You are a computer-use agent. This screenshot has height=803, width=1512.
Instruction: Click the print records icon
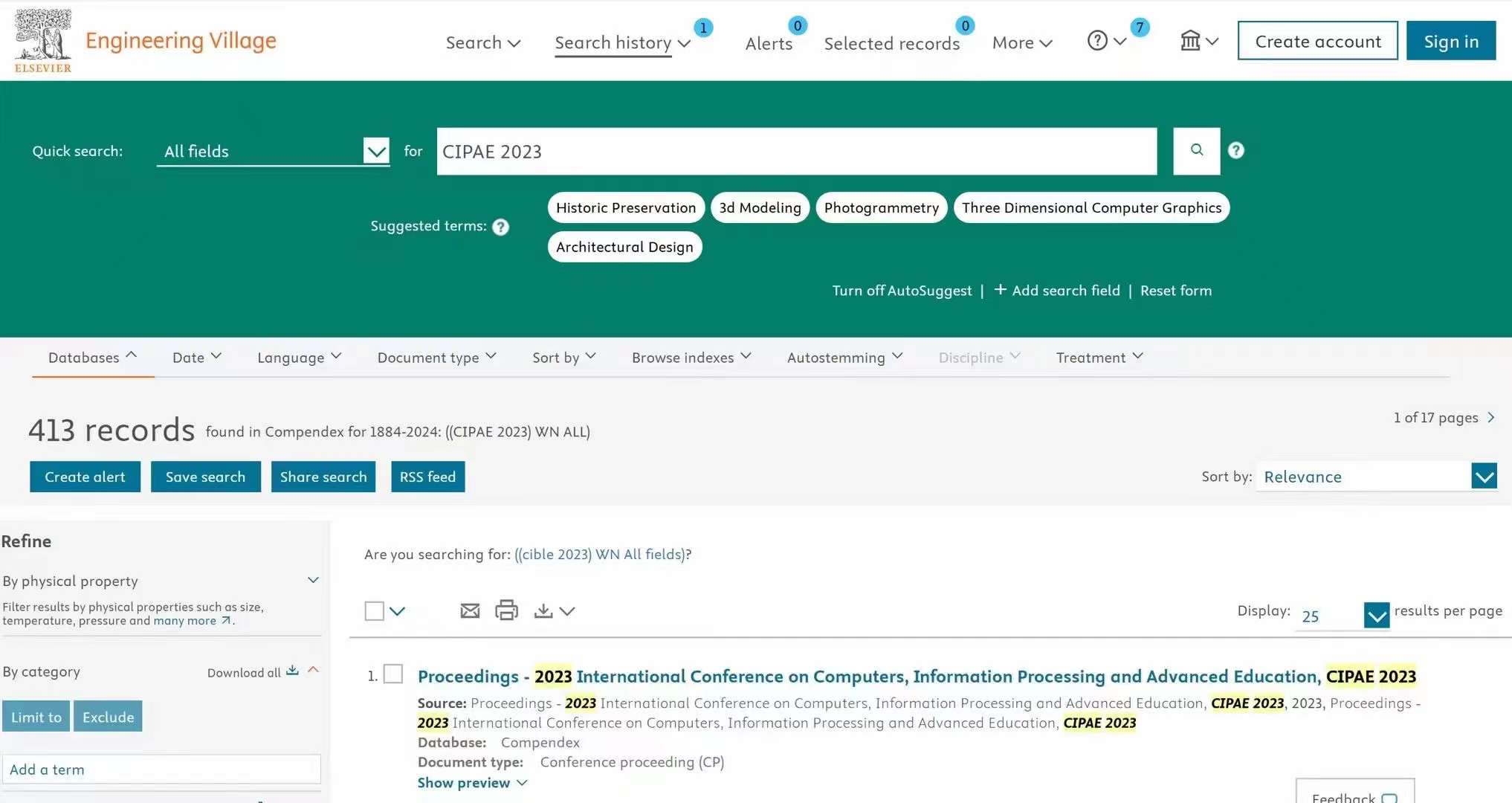pos(506,610)
